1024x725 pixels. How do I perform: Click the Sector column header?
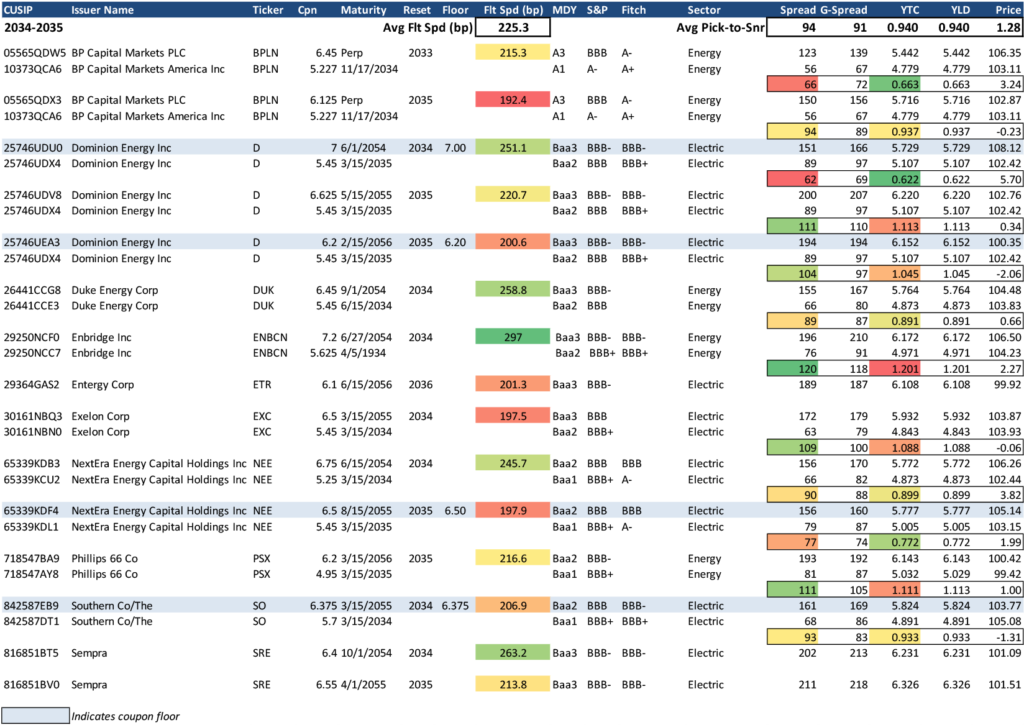pyautogui.click(x=705, y=10)
